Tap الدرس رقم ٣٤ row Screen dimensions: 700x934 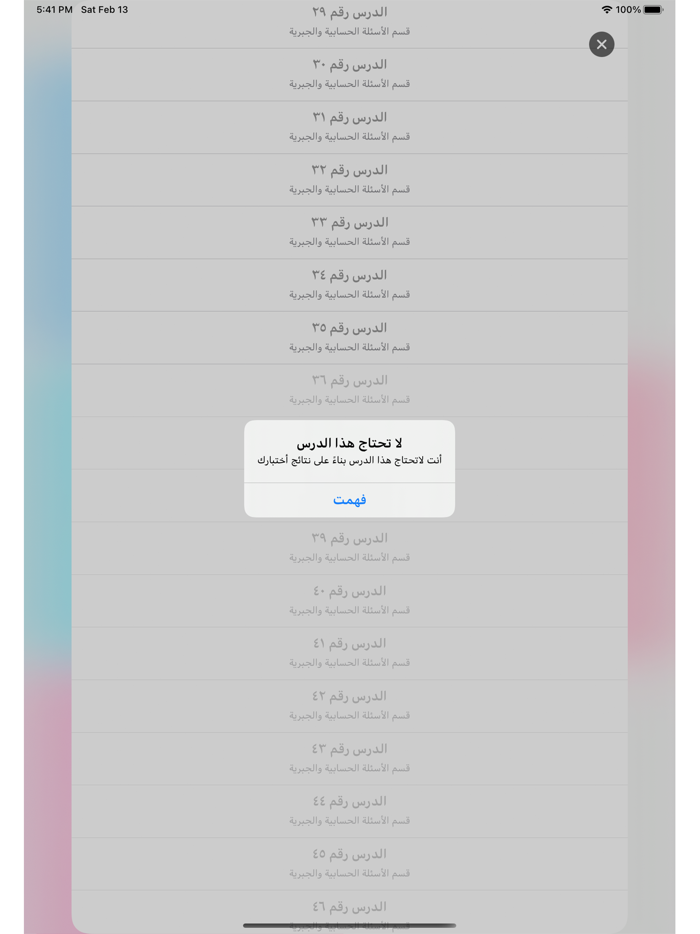[348, 284]
